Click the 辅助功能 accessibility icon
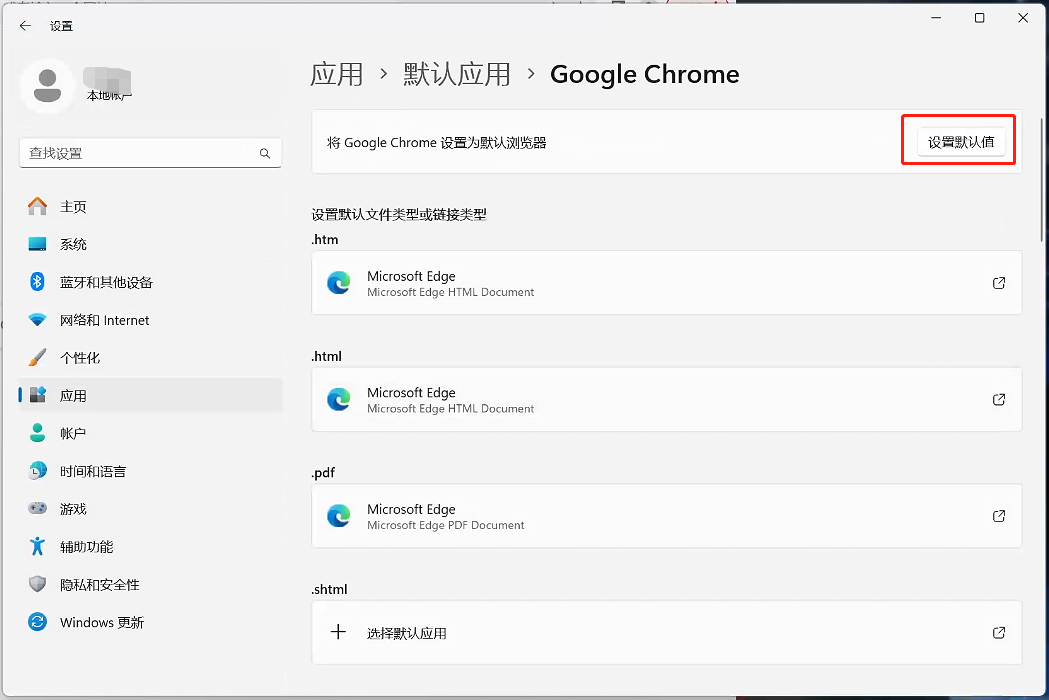Screen dimensions: 1049x700 click(x=37, y=546)
